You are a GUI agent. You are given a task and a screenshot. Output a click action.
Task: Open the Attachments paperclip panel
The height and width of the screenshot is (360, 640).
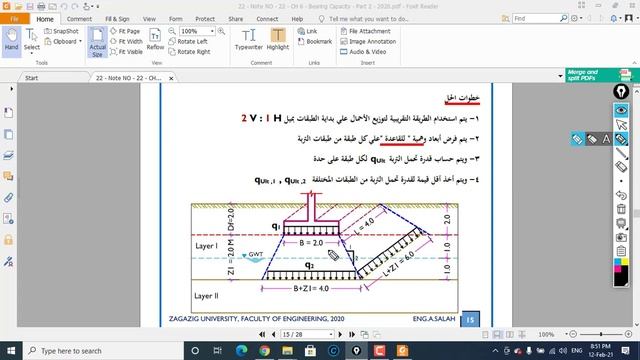(x=8, y=198)
